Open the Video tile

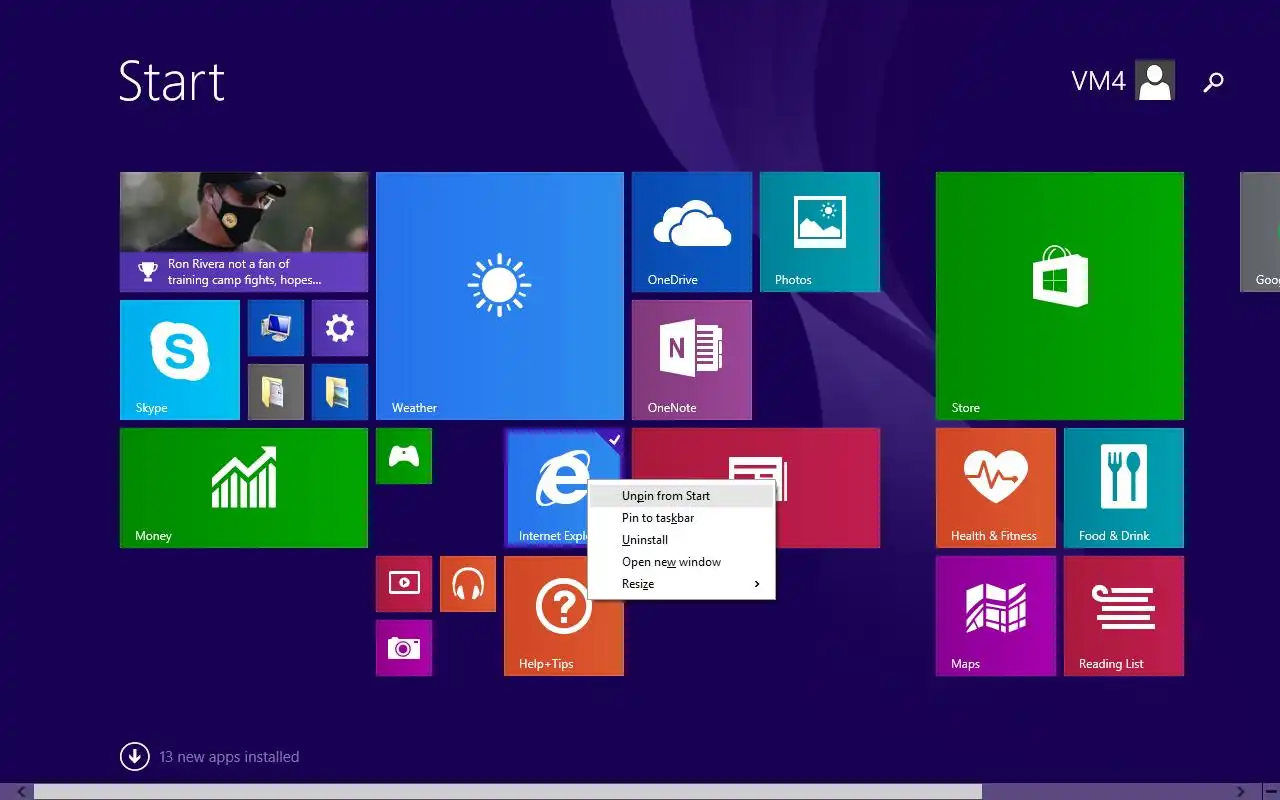(404, 584)
